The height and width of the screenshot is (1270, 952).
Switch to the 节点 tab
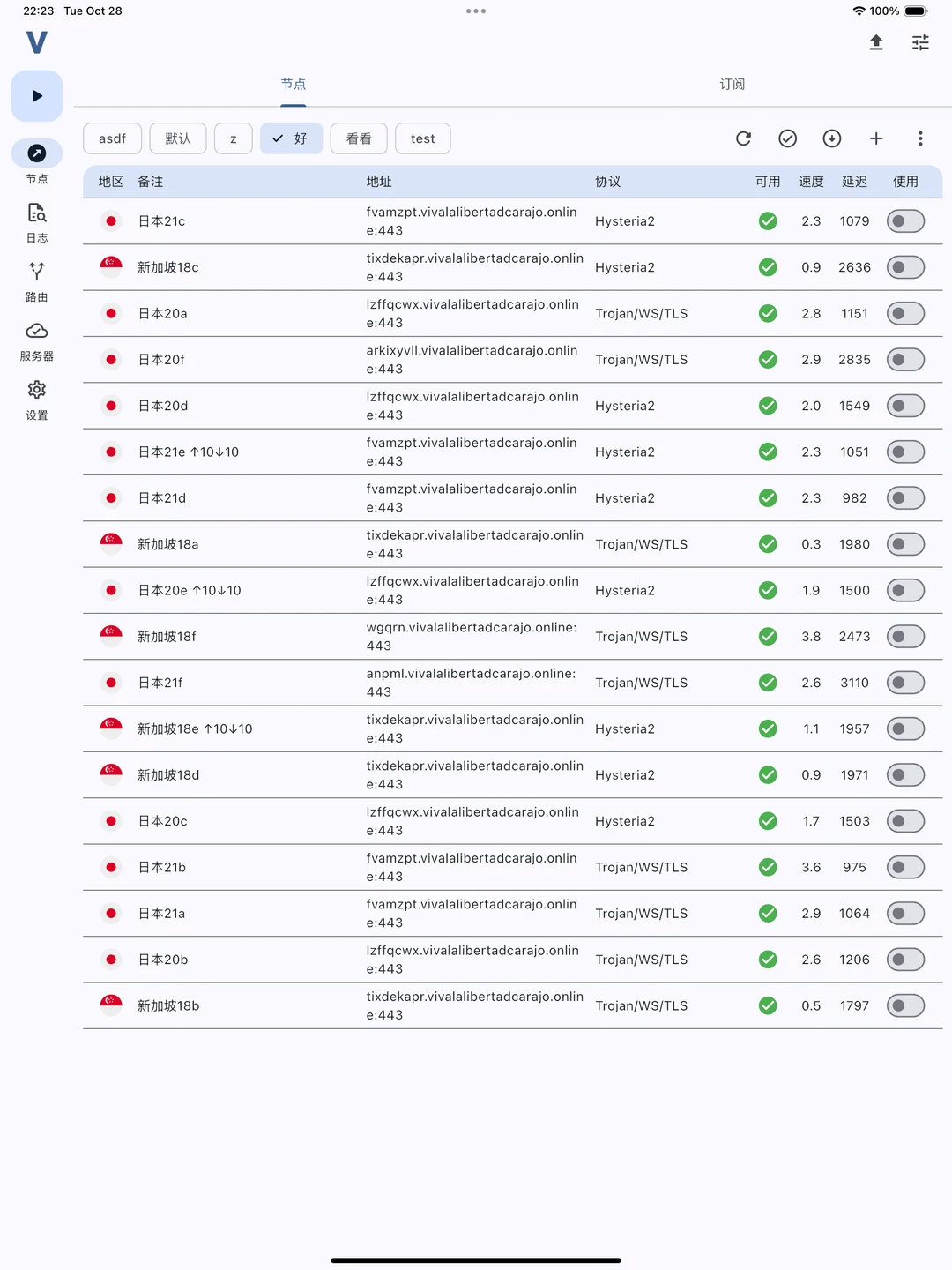coord(294,85)
